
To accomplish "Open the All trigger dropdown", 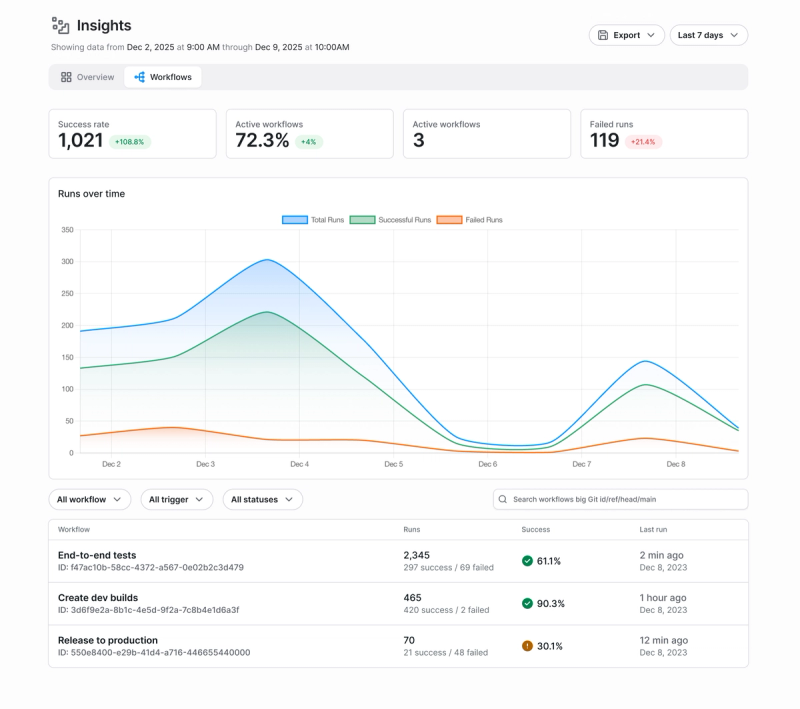I will tap(176, 499).
